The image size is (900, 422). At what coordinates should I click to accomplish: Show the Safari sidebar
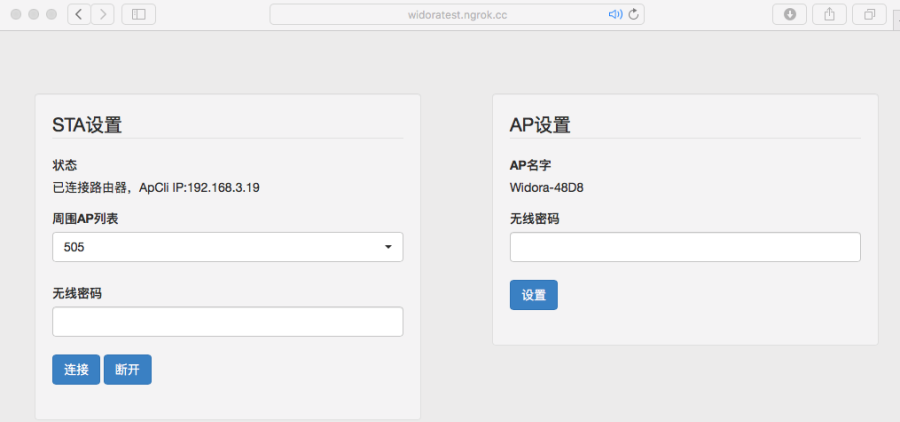[x=138, y=14]
